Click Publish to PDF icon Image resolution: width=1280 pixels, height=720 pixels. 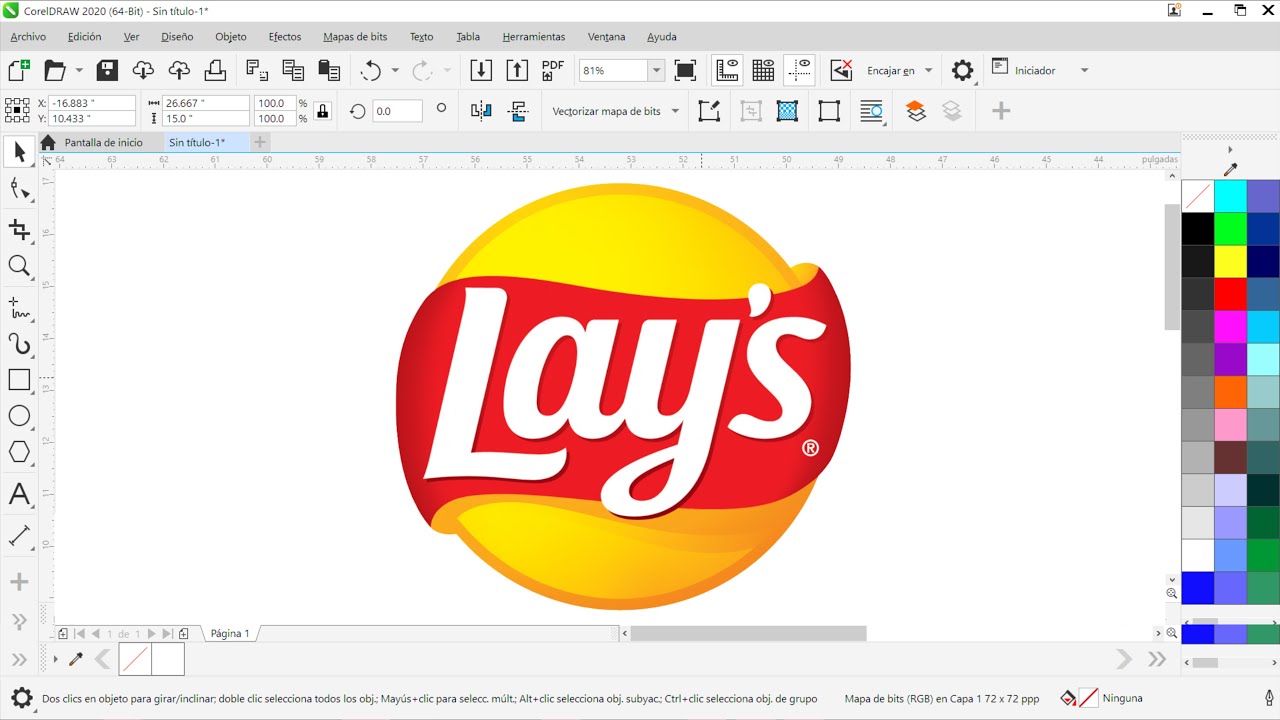point(552,70)
